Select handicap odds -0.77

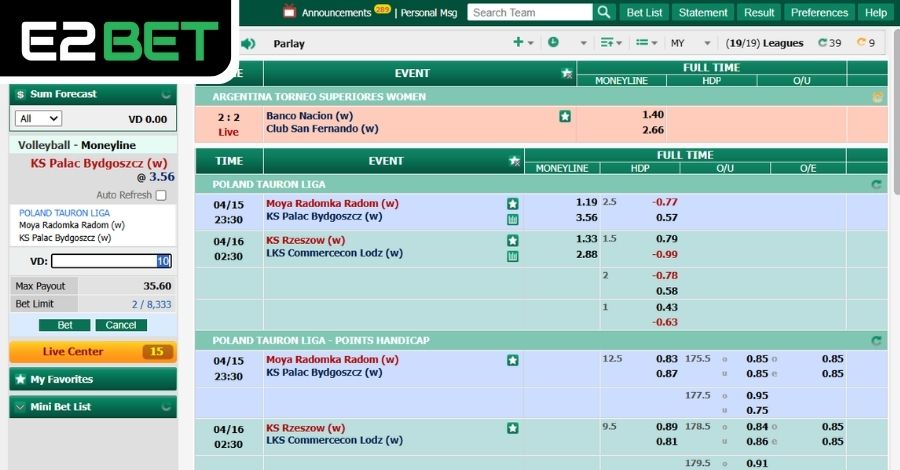665,202
